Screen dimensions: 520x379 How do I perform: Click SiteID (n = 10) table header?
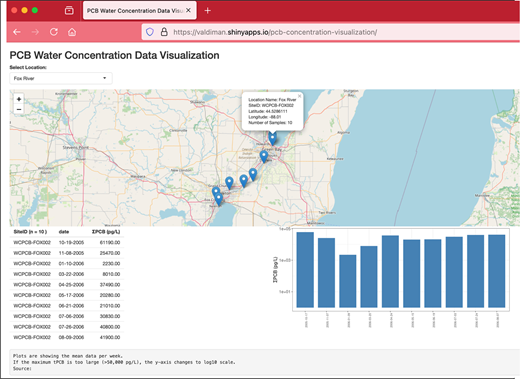[30, 232]
